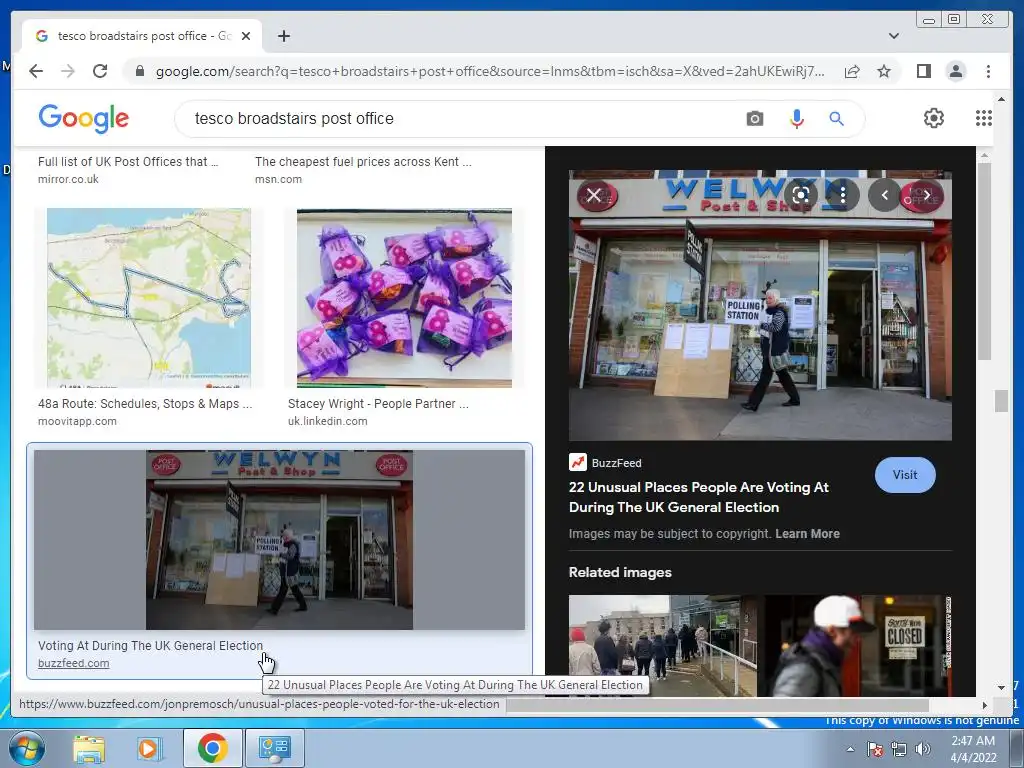Viewport: 1024px width, 768px height.
Task: Open the large Welwyn post office image
Action: coord(760,306)
